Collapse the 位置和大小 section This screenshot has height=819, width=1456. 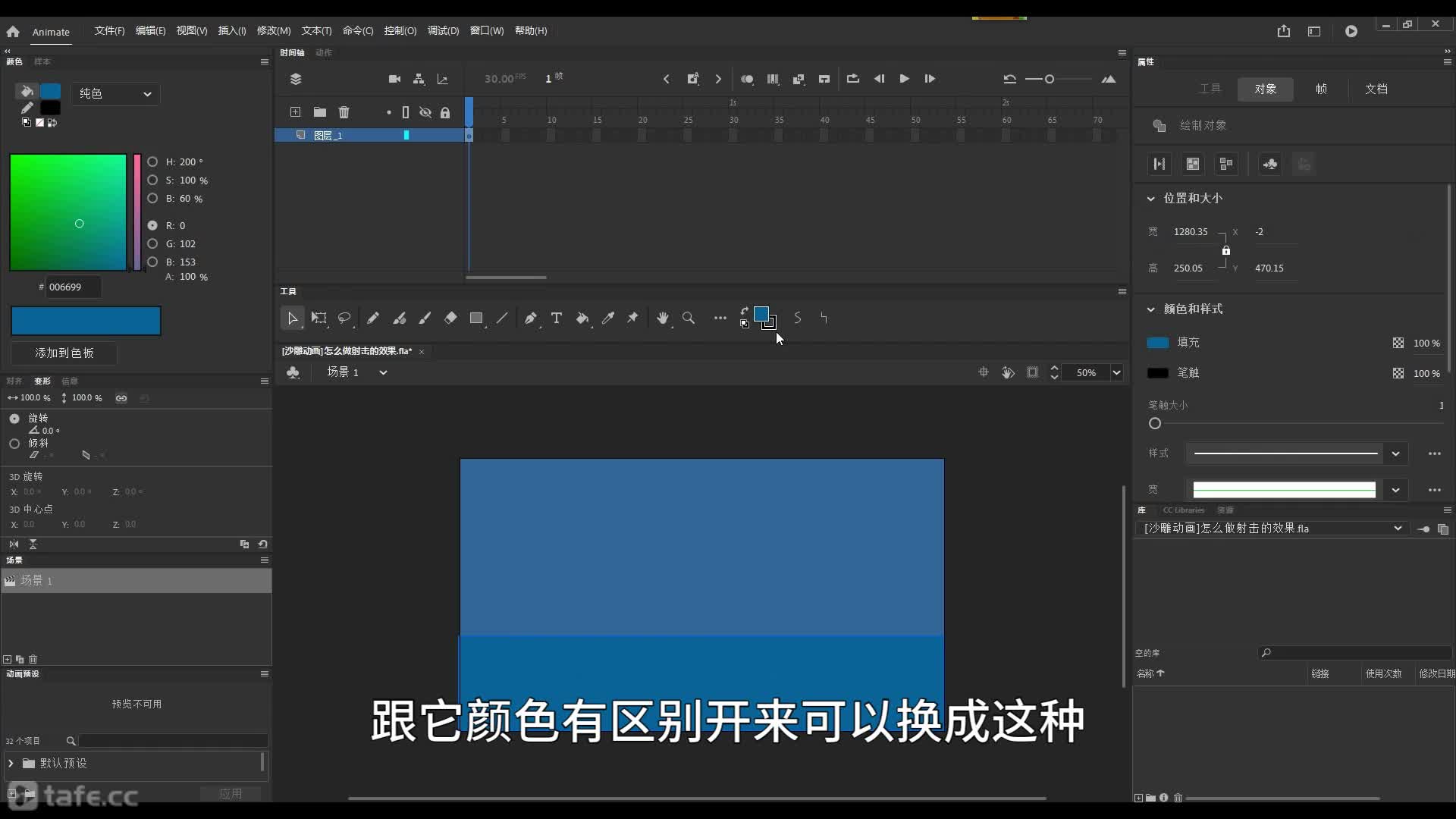(x=1150, y=199)
